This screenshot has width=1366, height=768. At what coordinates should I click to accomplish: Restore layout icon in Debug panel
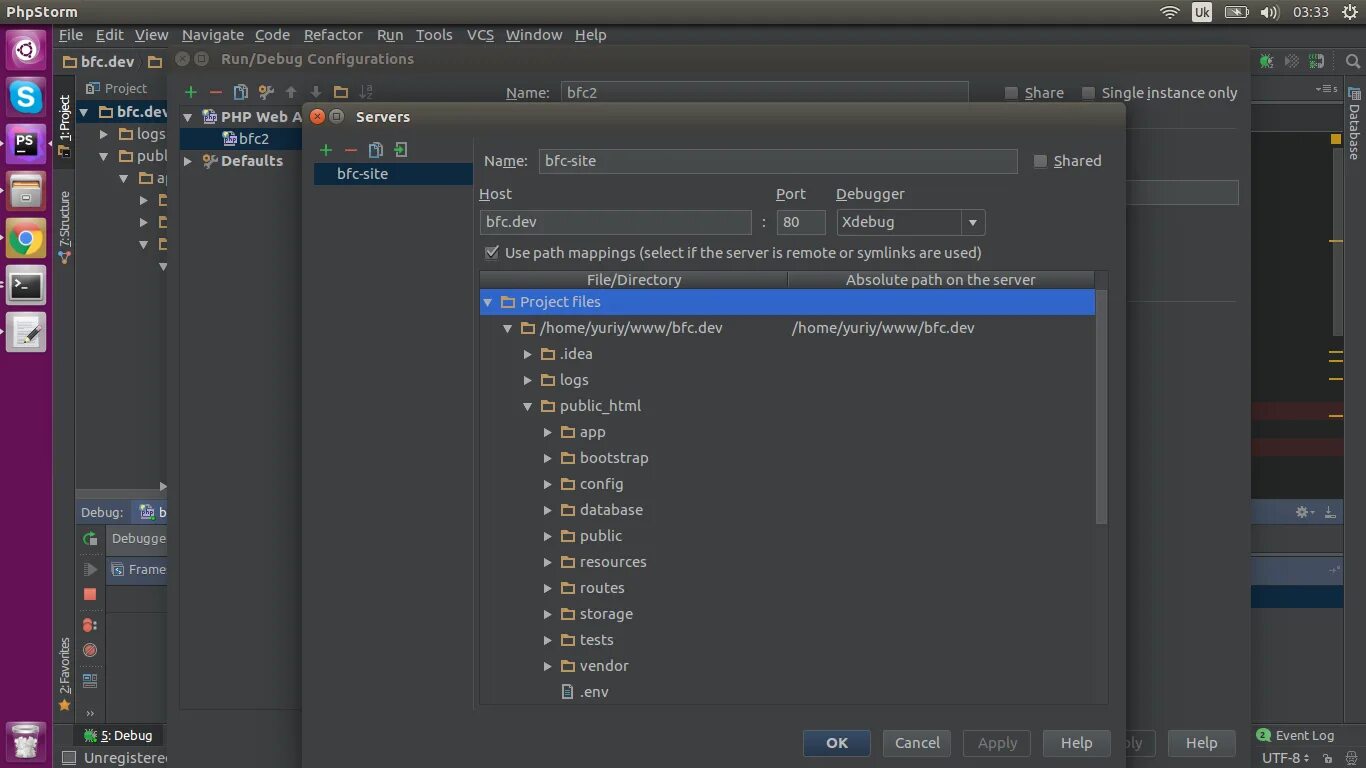tap(90, 681)
